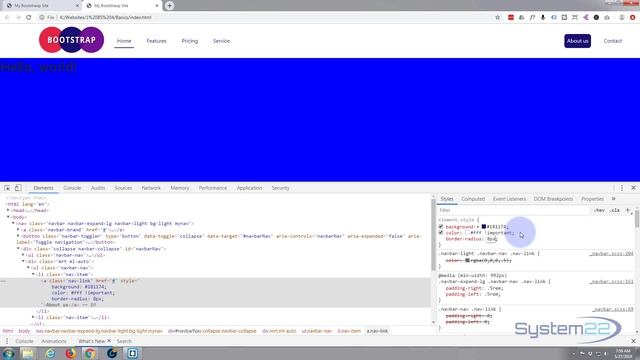
Task: Click the Features nav link
Action: point(156,41)
